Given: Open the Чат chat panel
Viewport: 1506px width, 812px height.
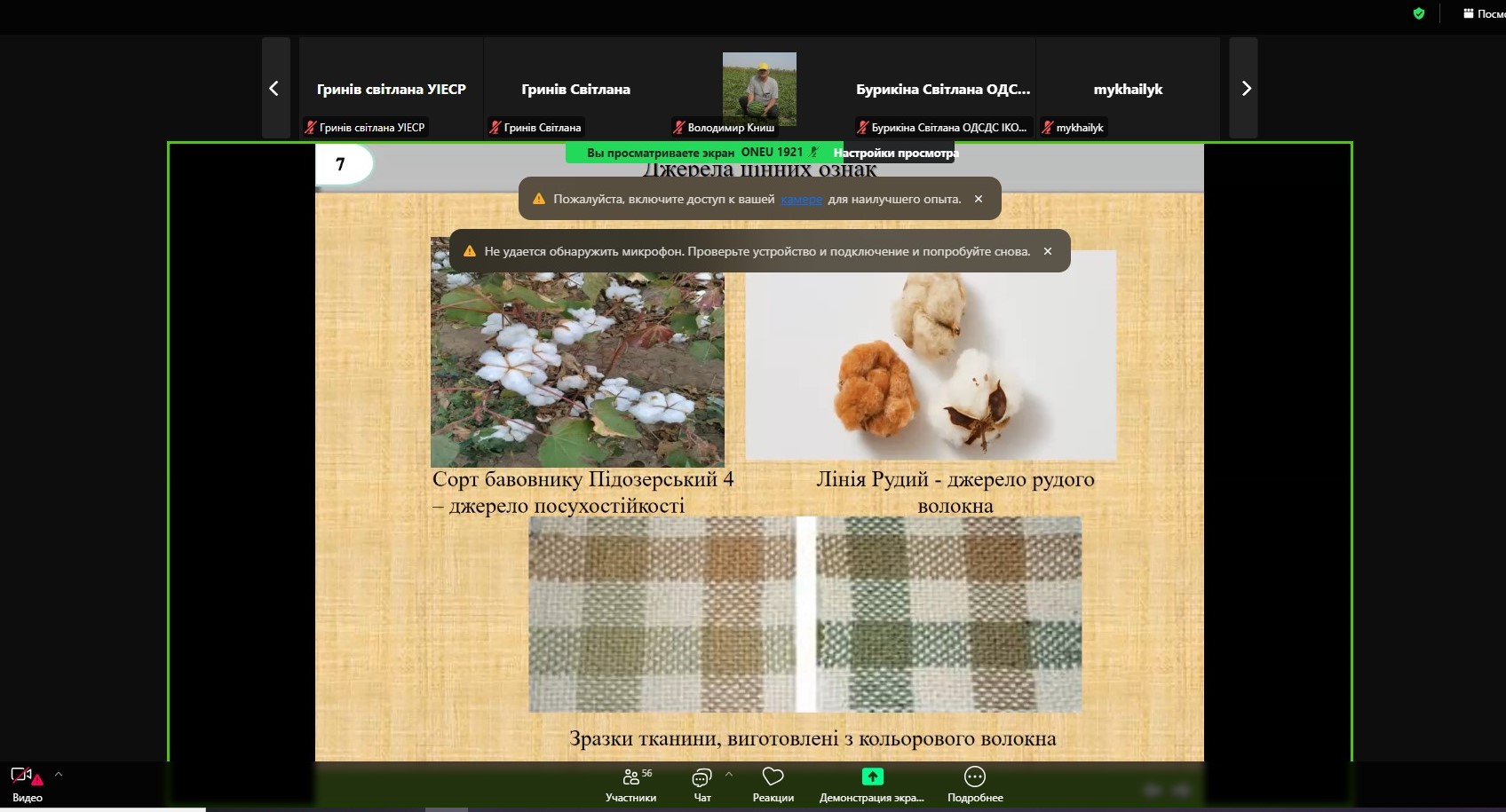Looking at the screenshot, I should pos(701,784).
